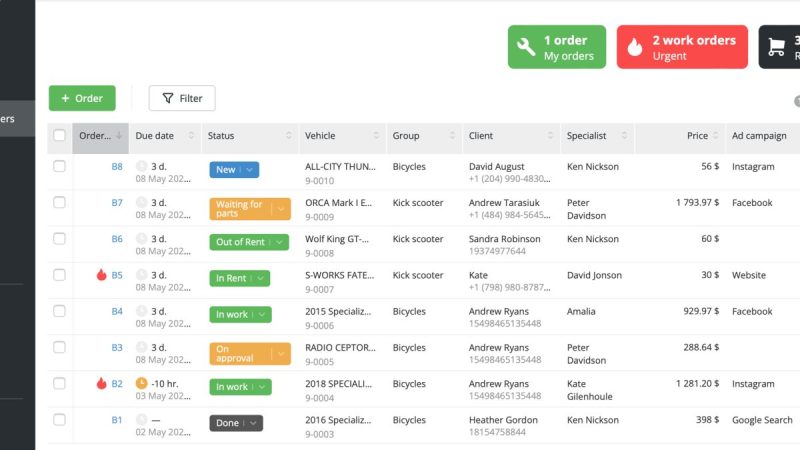Check the box for order B7
This screenshot has height=450, width=800.
[59, 203]
